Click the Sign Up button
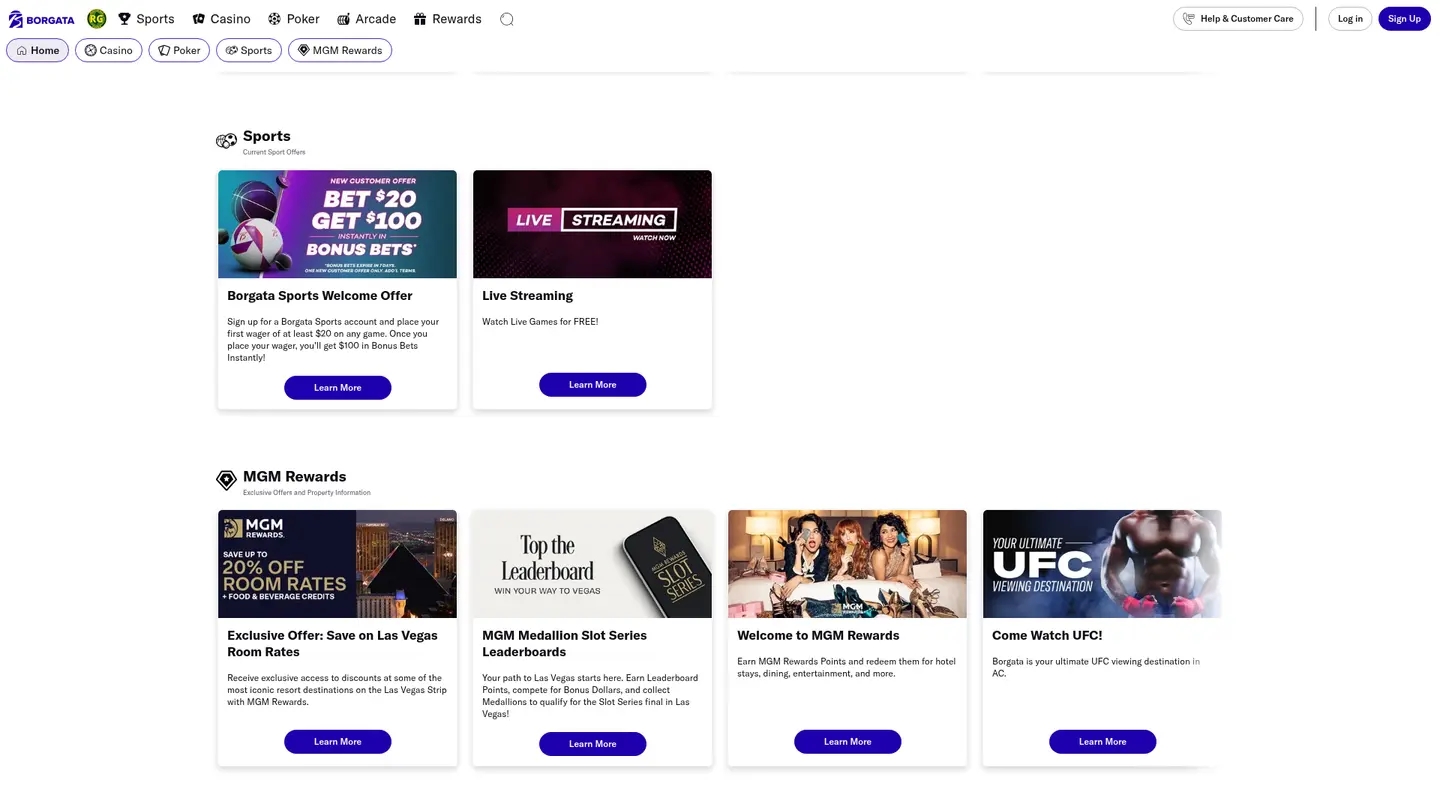 pyautogui.click(x=1404, y=19)
